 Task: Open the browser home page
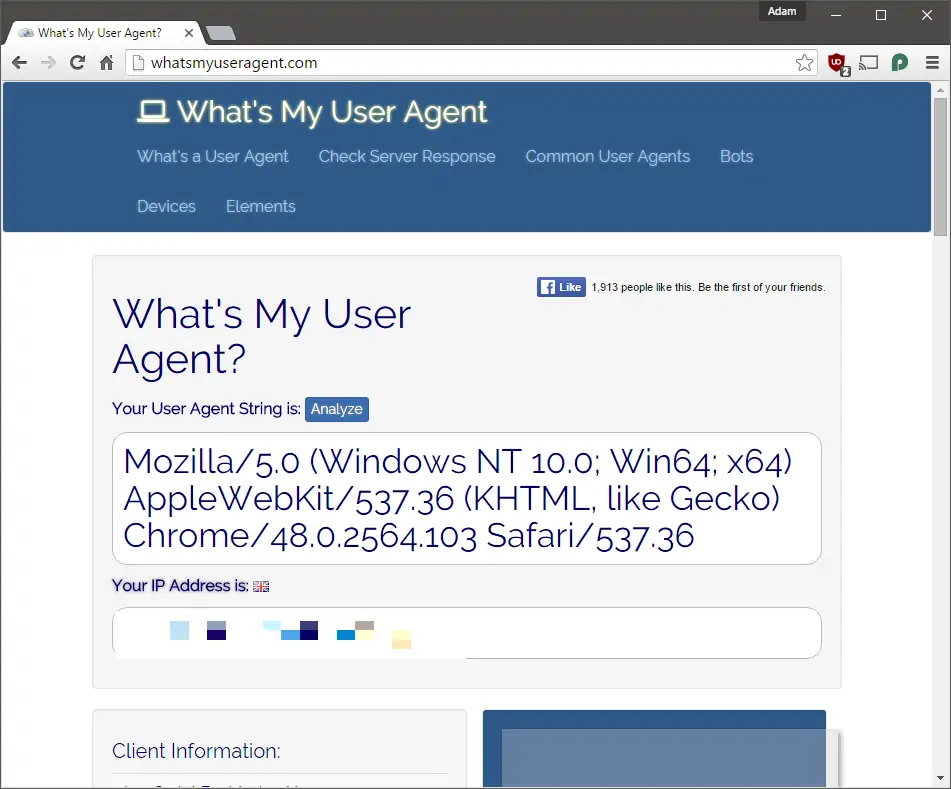click(107, 62)
